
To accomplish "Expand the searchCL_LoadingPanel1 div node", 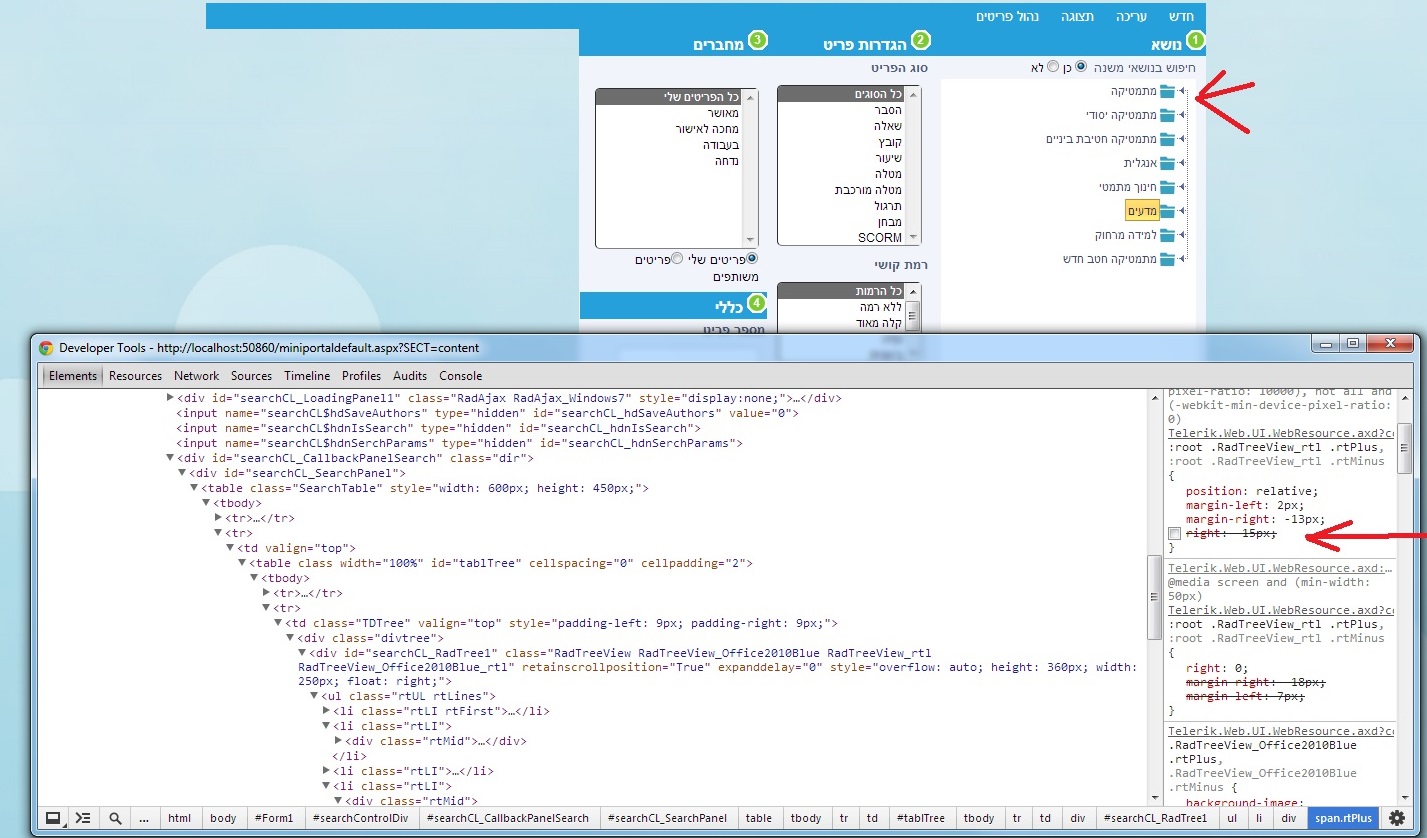I will point(170,398).
